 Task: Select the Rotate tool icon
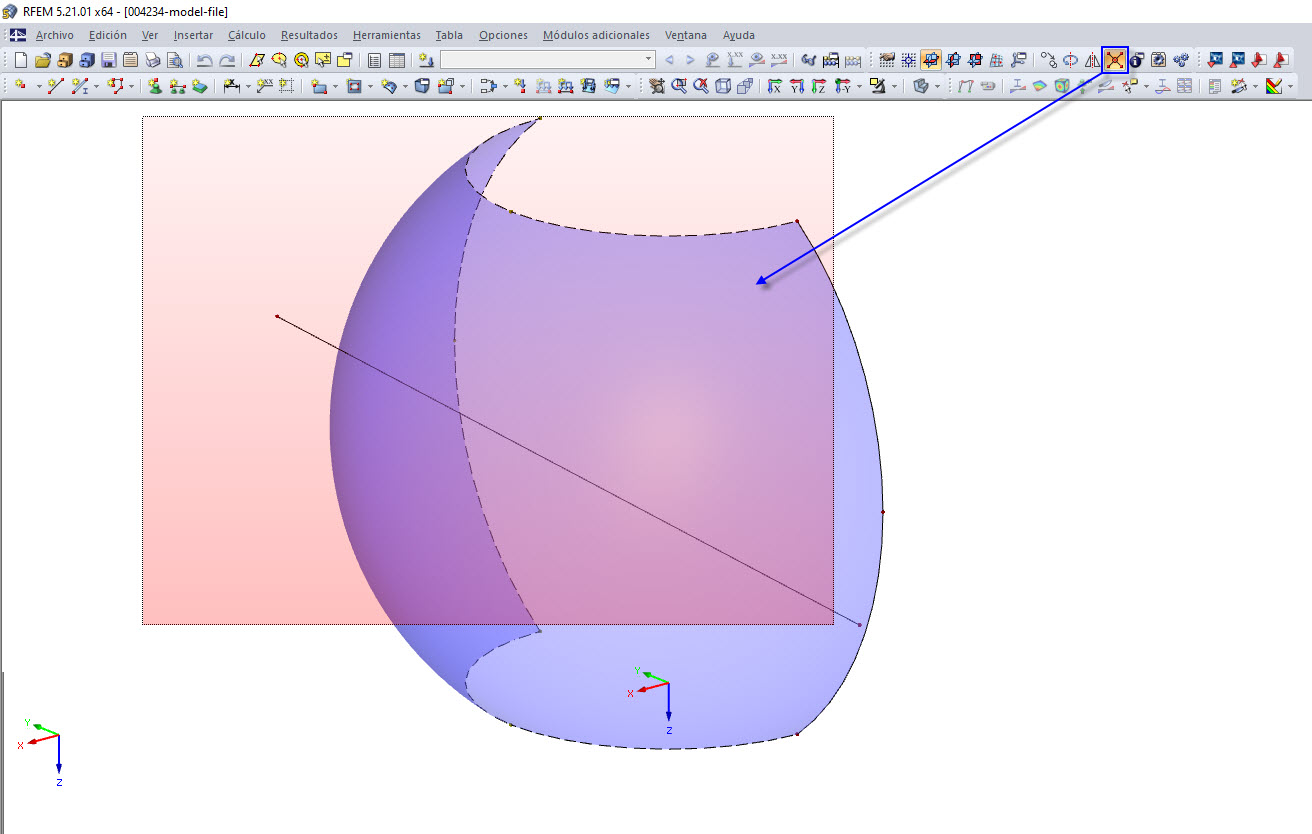[1070, 60]
